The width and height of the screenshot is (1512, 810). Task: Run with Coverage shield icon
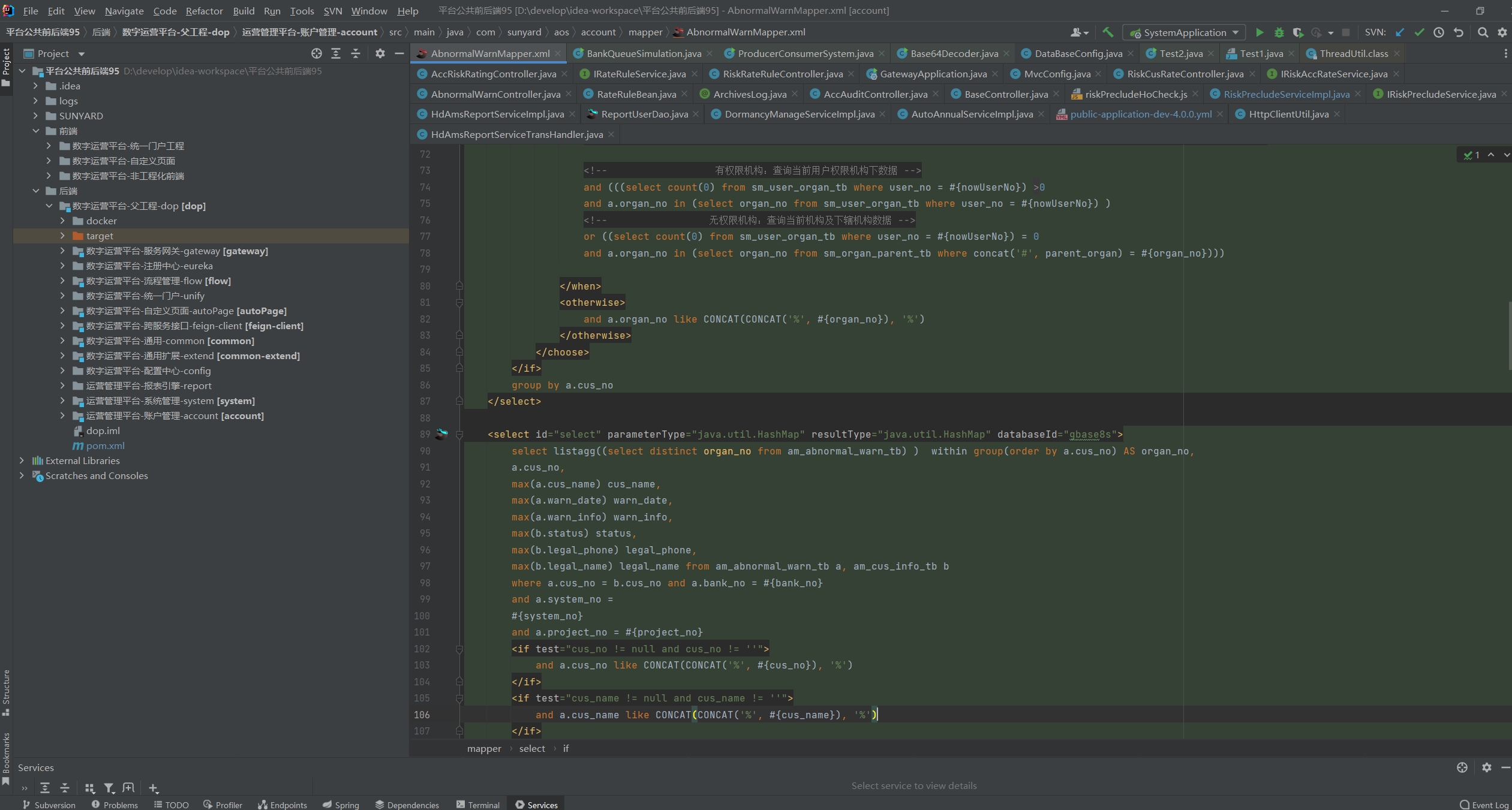tap(1297, 32)
